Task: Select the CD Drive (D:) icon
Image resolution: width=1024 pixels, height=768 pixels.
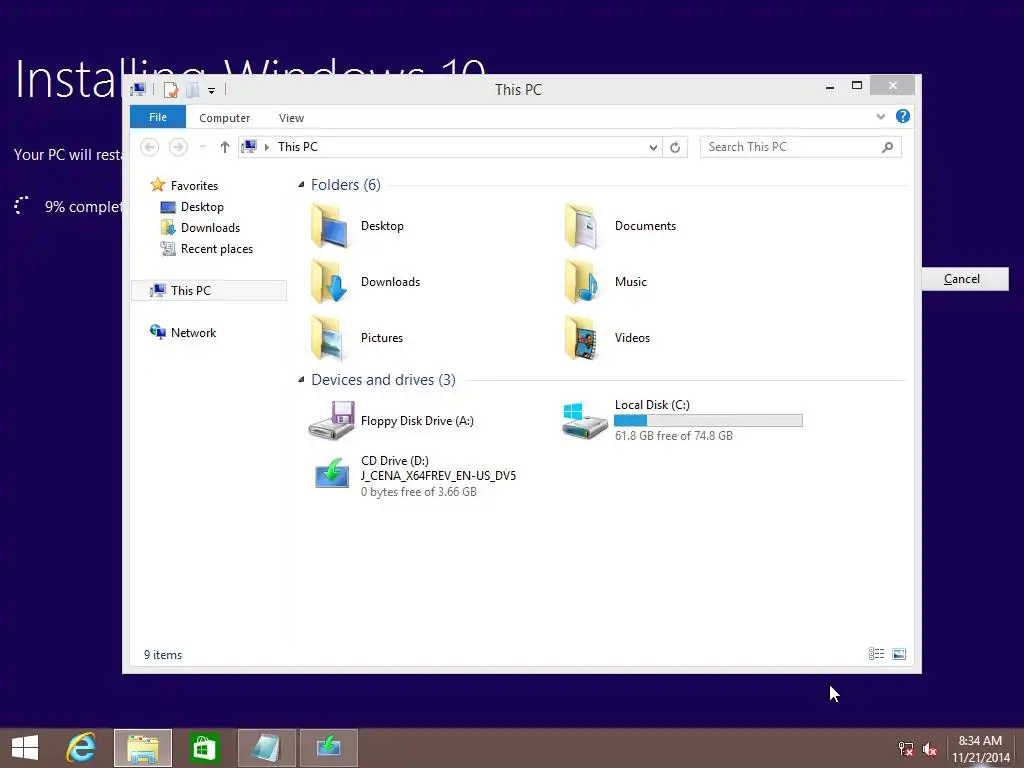Action: click(332, 473)
